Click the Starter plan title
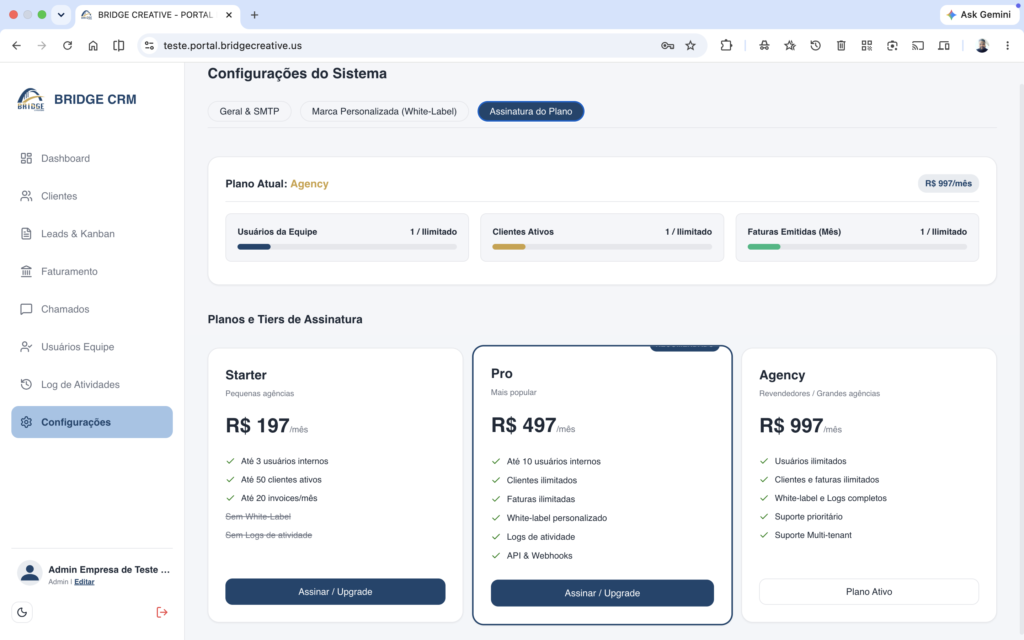 point(246,375)
